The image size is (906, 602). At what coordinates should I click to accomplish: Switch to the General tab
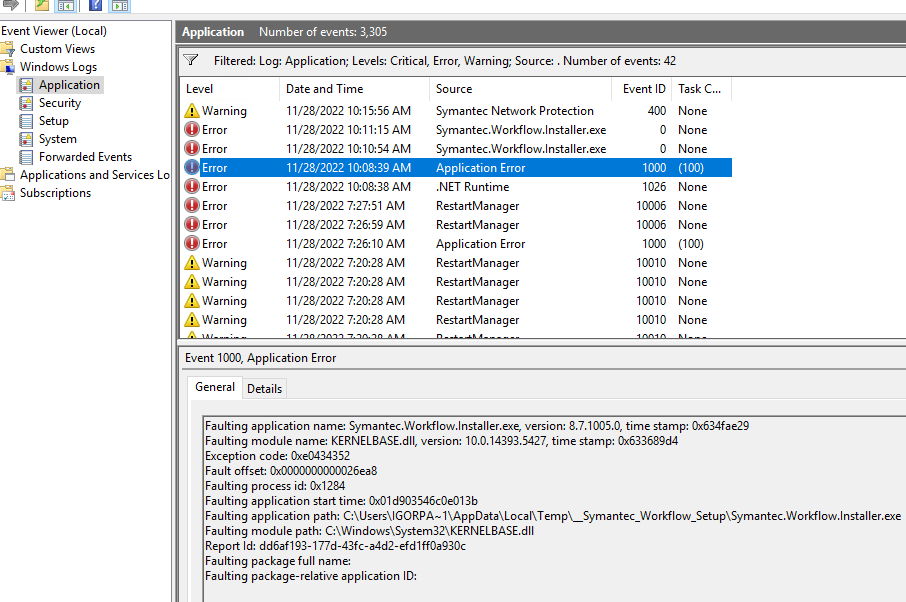click(215, 388)
